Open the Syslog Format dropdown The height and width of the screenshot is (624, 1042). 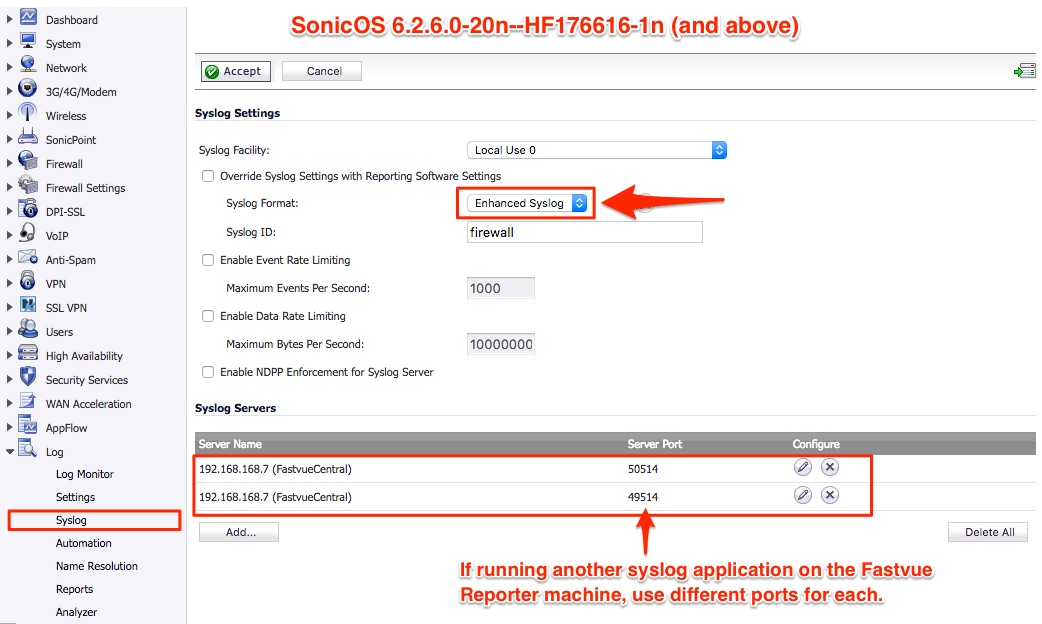(x=527, y=203)
